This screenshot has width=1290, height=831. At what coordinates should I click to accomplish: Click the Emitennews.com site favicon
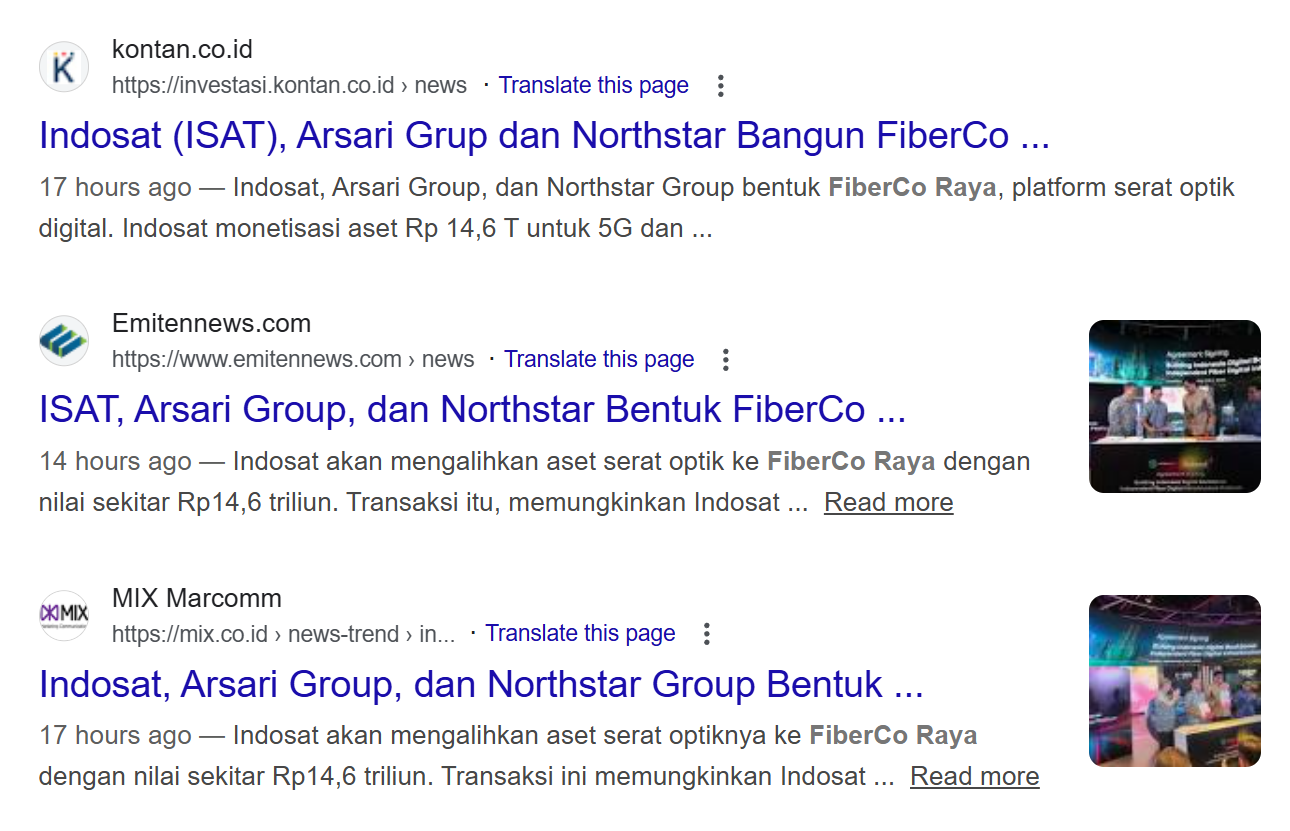[64, 341]
